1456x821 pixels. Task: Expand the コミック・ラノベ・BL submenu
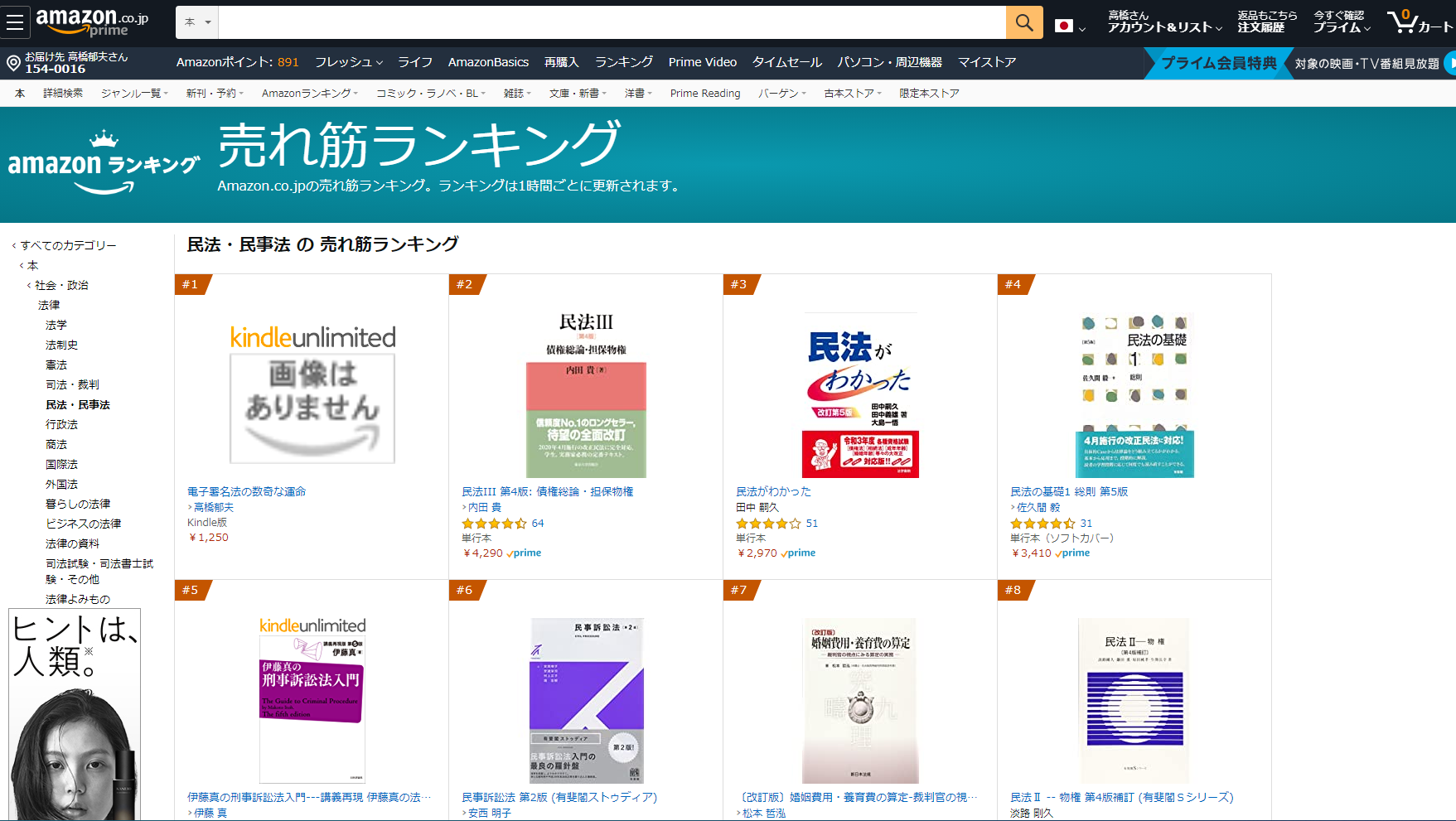coord(430,94)
